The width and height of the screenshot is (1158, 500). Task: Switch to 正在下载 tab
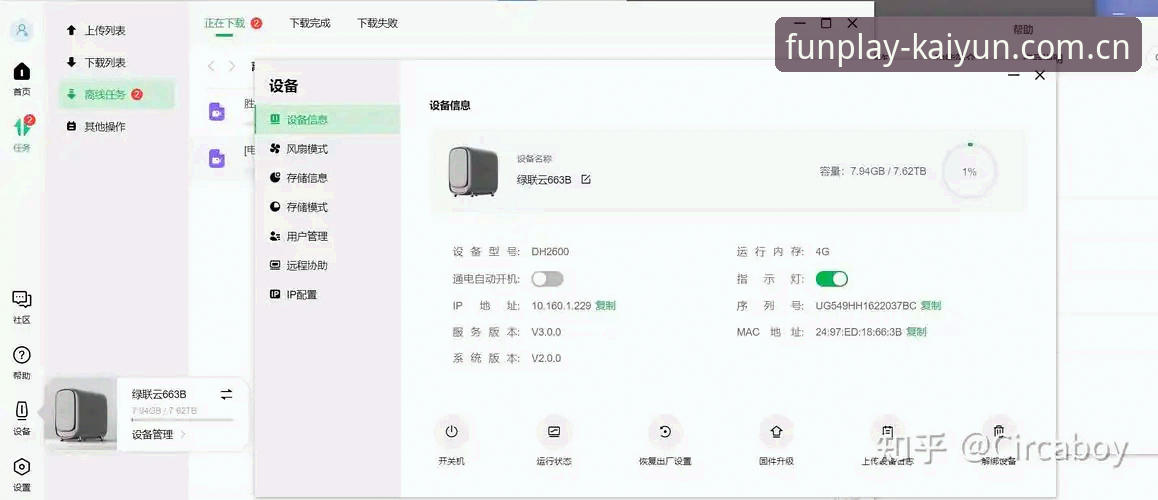(225, 23)
